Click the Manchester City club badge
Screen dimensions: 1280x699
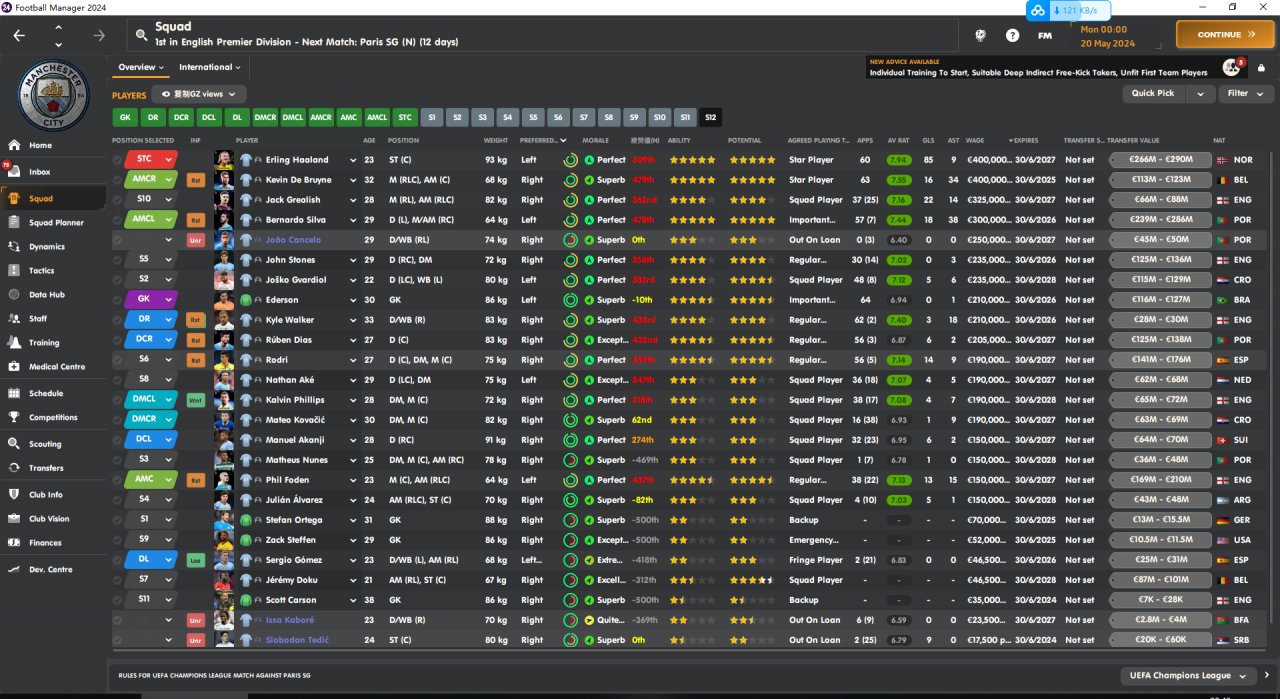point(55,95)
